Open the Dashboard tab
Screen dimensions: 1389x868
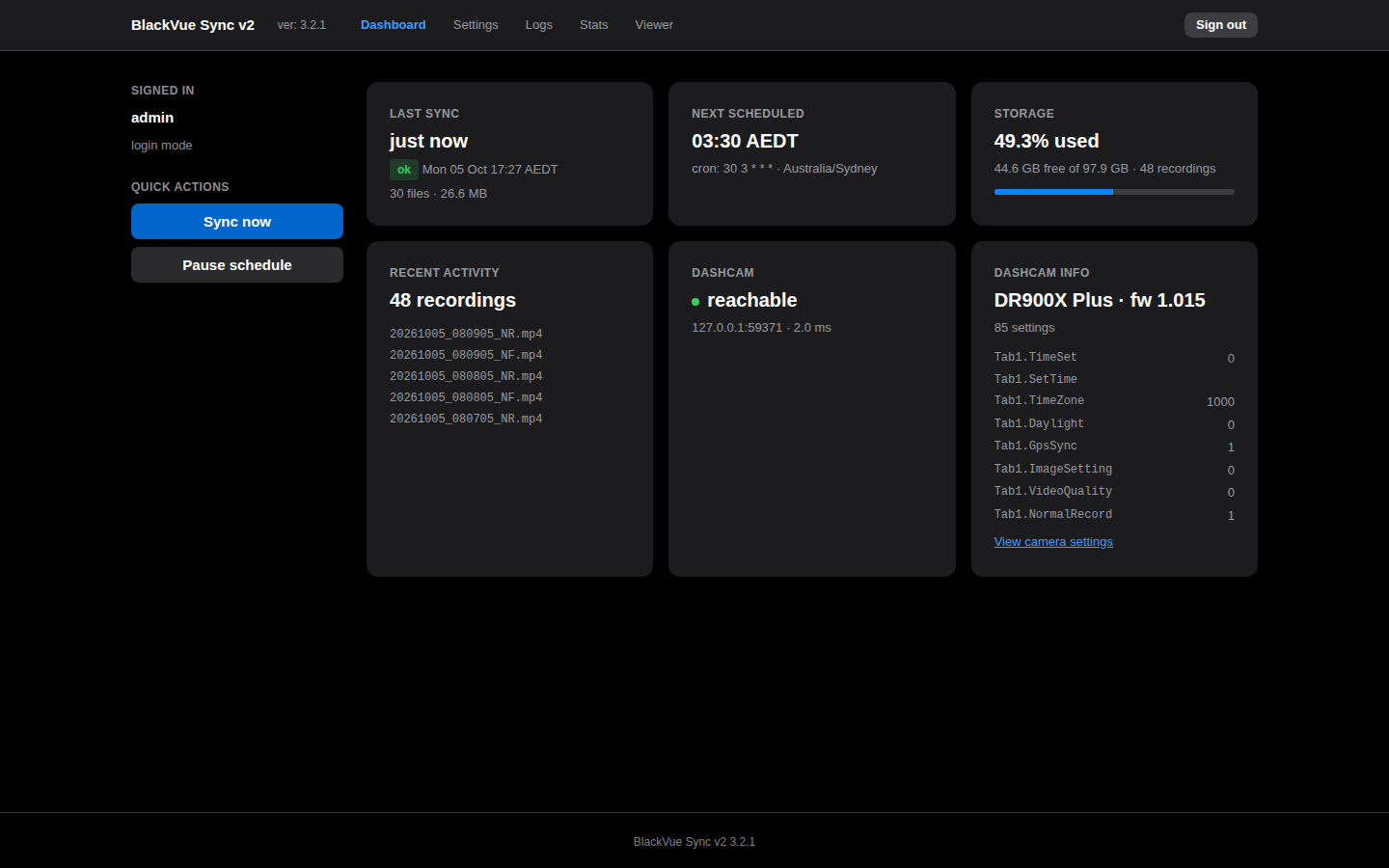pos(393,25)
